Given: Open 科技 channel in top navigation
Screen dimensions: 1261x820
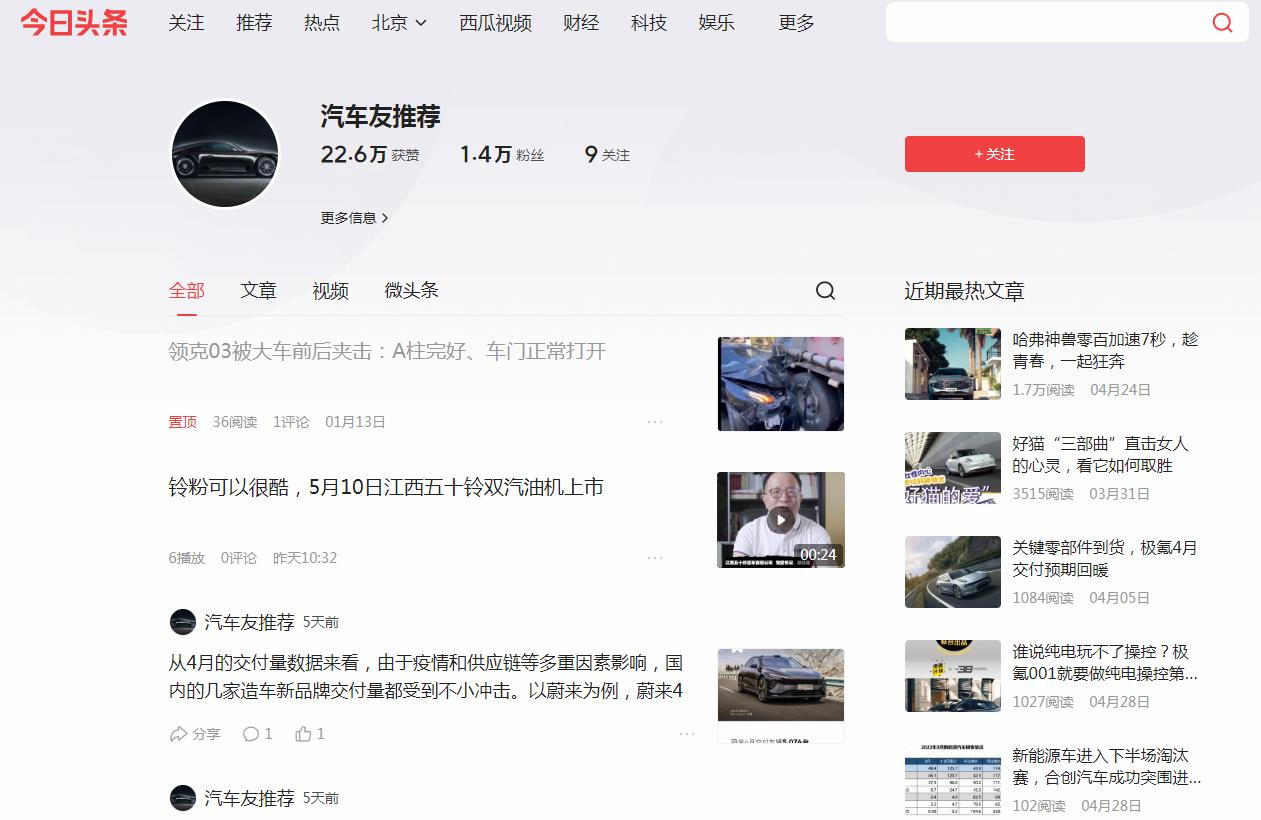Looking at the screenshot, I should [649, 22].
